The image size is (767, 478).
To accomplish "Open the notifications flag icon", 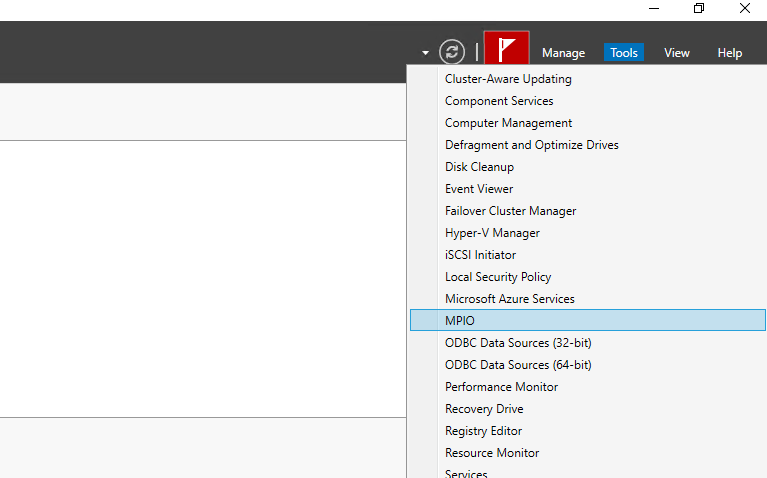I will (x=506, y=52).
